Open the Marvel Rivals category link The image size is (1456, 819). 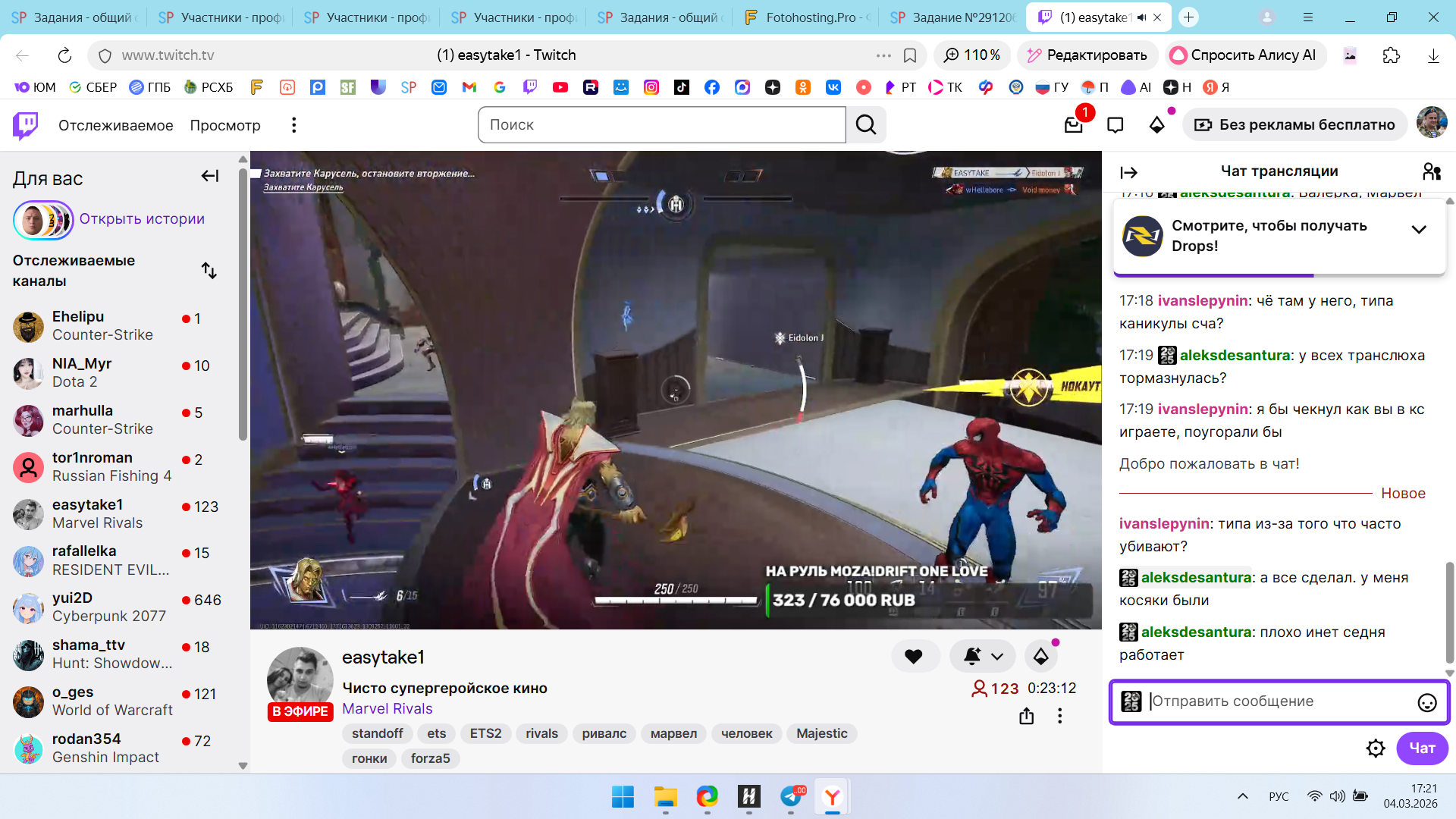click(x=387, y=709)
